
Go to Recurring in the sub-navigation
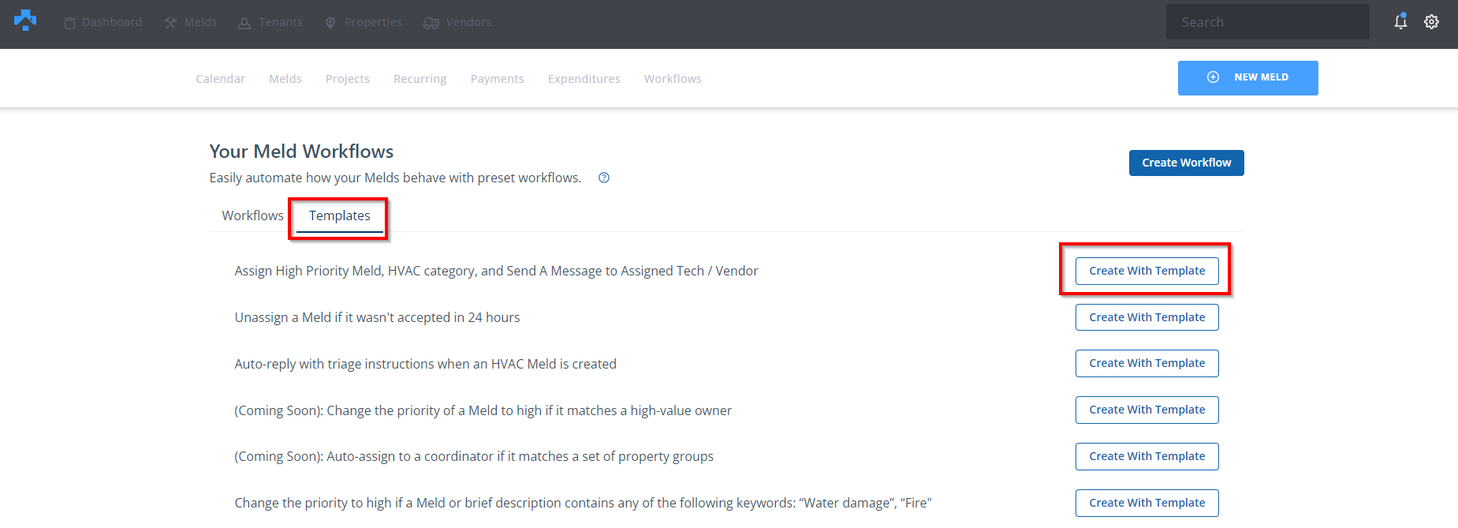pos(420,79)
